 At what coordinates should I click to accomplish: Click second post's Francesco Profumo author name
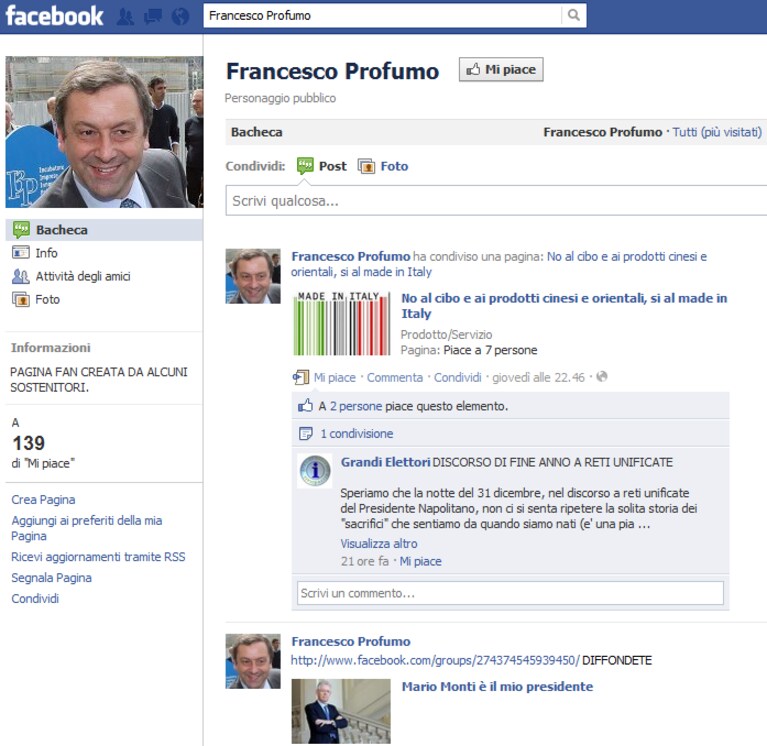[x=351, y=641]
